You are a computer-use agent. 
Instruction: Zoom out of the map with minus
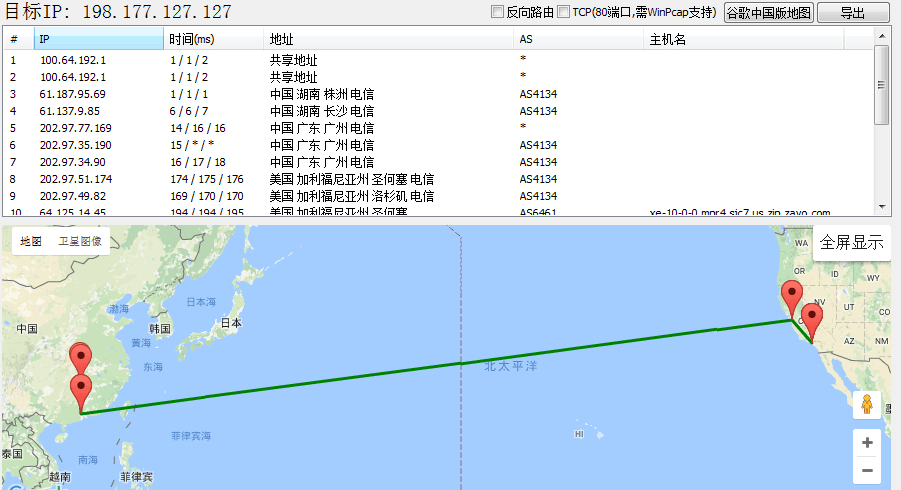(866, 470)
